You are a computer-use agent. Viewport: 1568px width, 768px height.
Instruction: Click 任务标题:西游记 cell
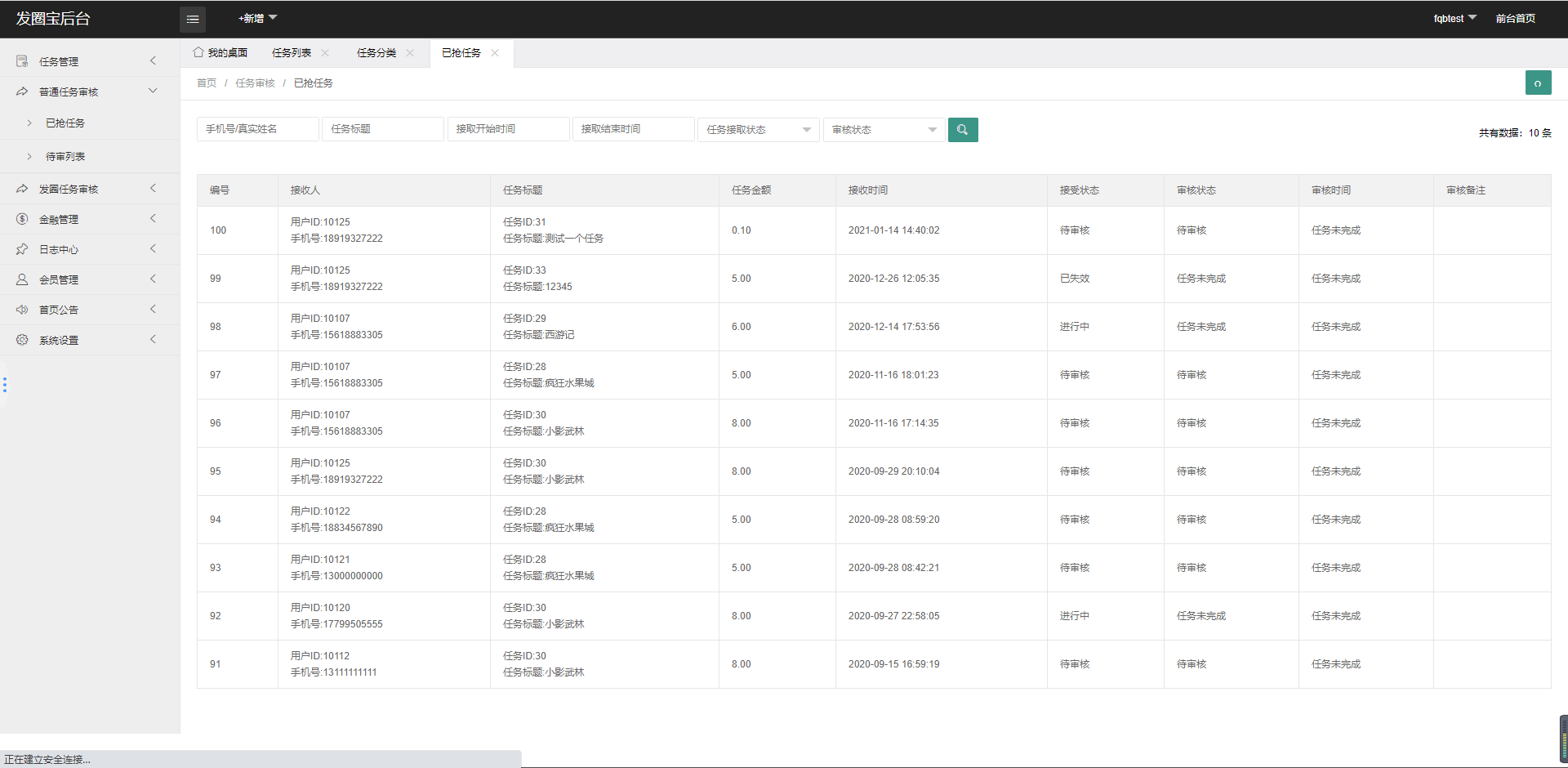539,335
